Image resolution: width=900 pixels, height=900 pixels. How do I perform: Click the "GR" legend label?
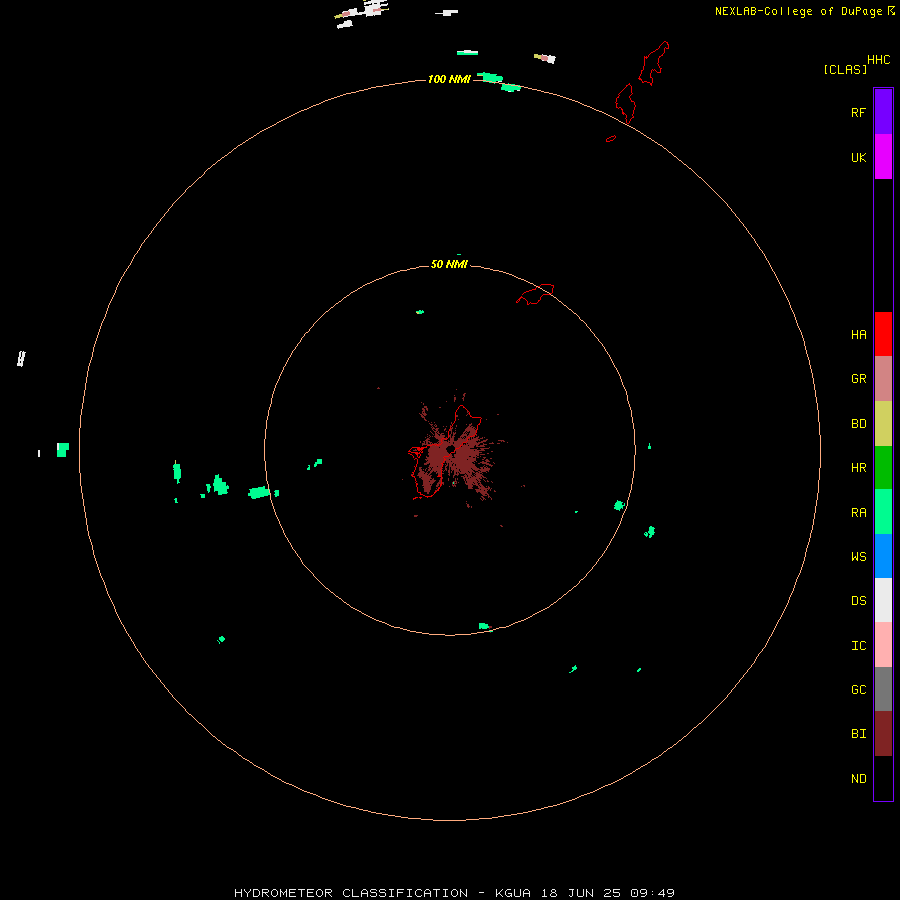click(858, 379)
